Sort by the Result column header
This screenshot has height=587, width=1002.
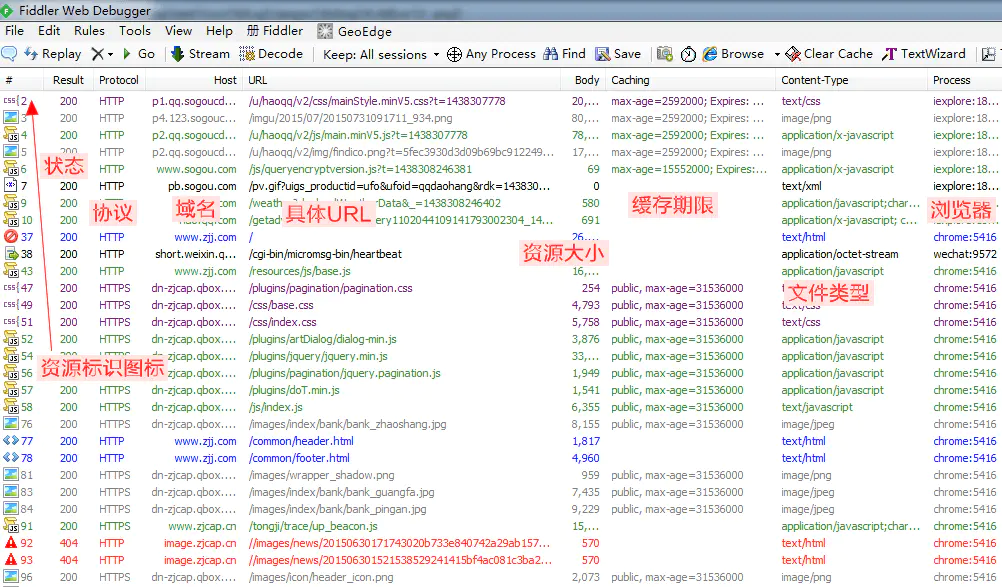click(68, 80)
